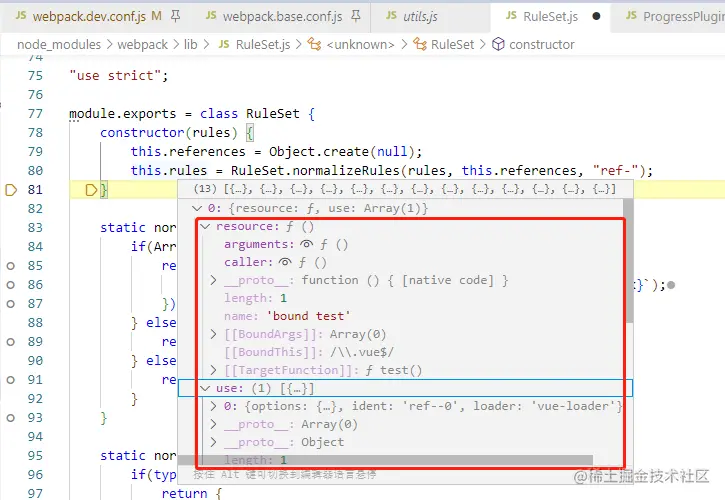Screen dimensions: 725x500
Task: Click JS file icon on webpack.dev.conf.js tab
Action: click(21, 16)
